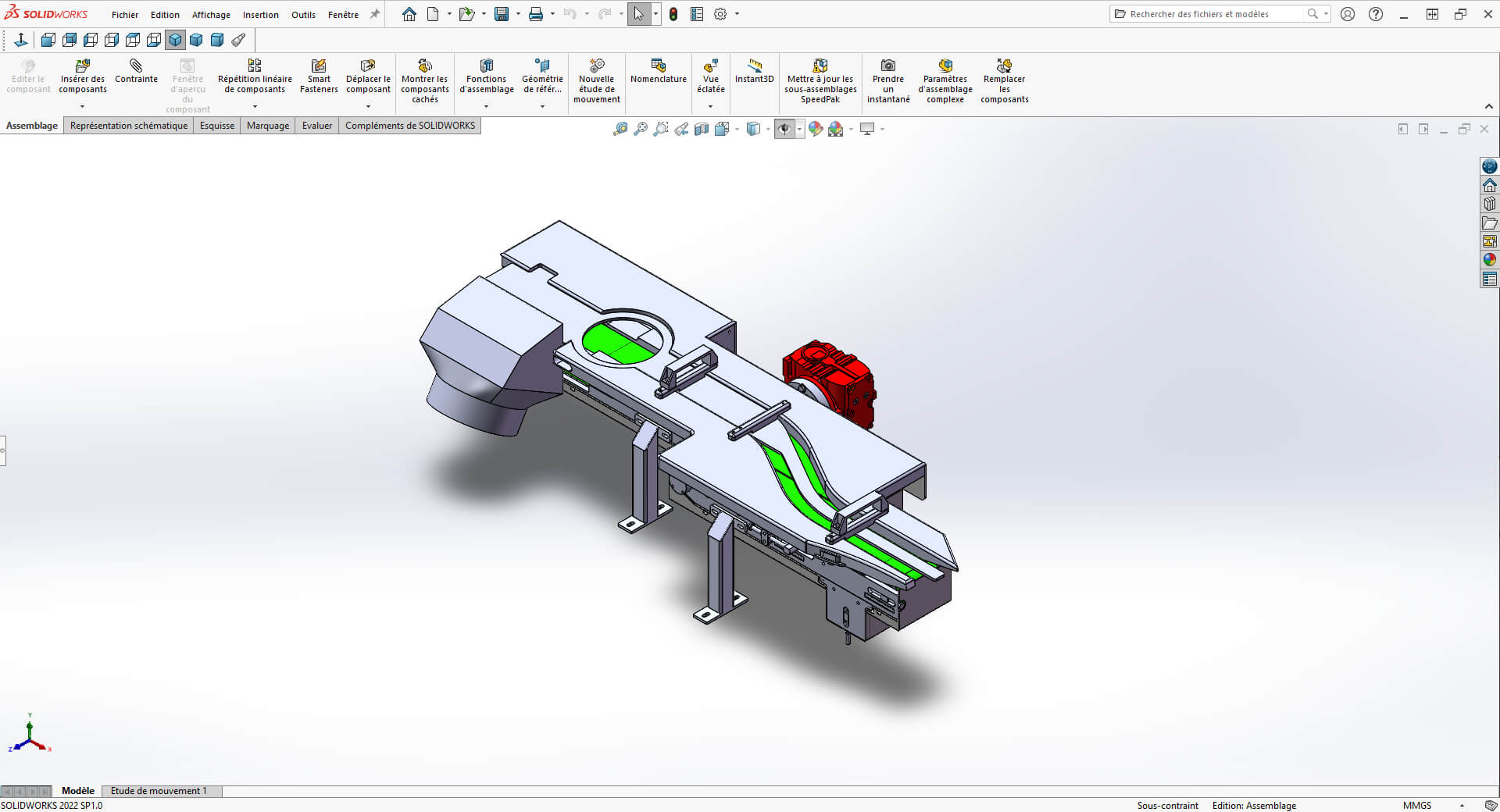Open the Fichier menu

pos(125,15)
